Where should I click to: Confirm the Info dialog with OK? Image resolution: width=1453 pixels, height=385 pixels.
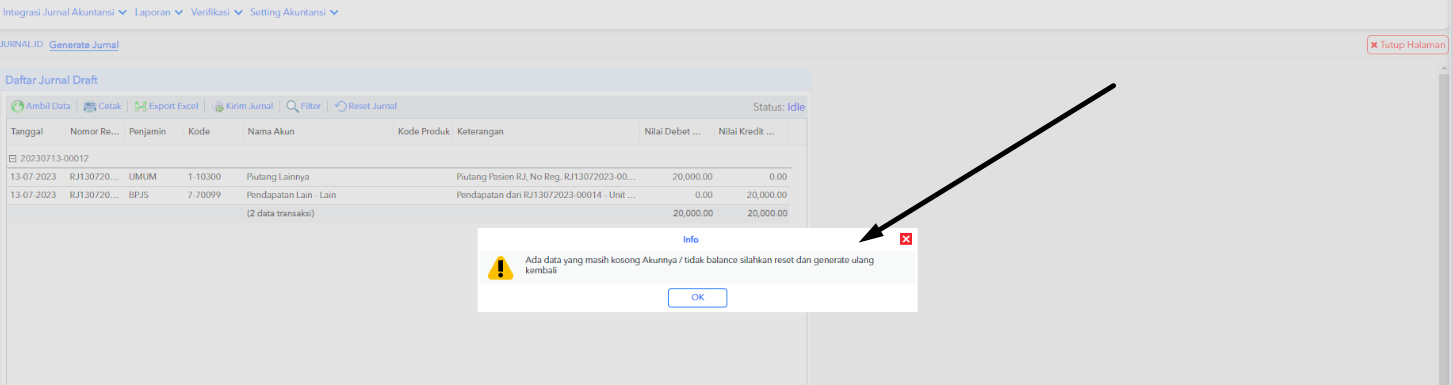click(x=697, y=297)
